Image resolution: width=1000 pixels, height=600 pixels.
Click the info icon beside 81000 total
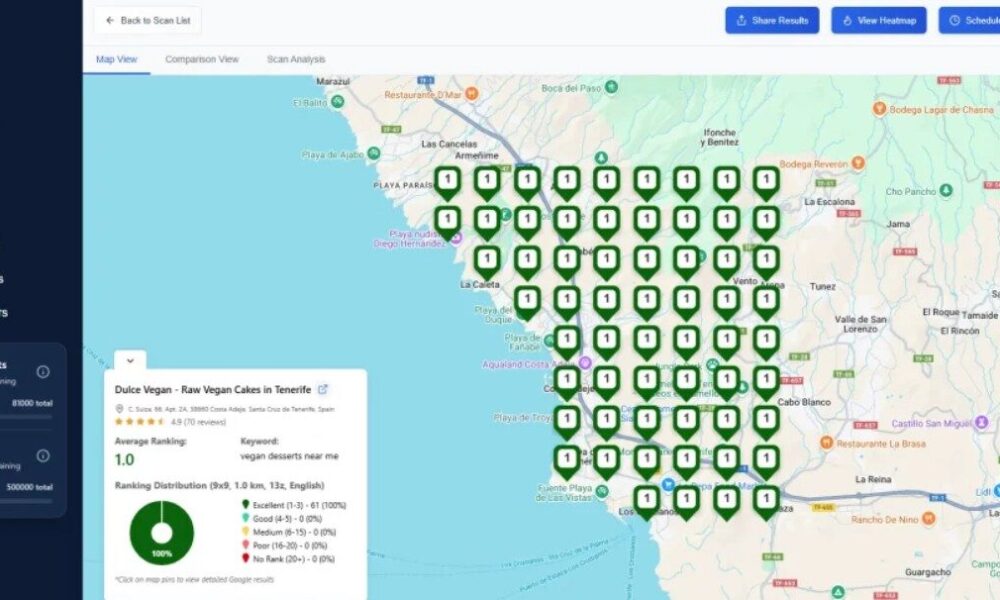click(43, 371)
